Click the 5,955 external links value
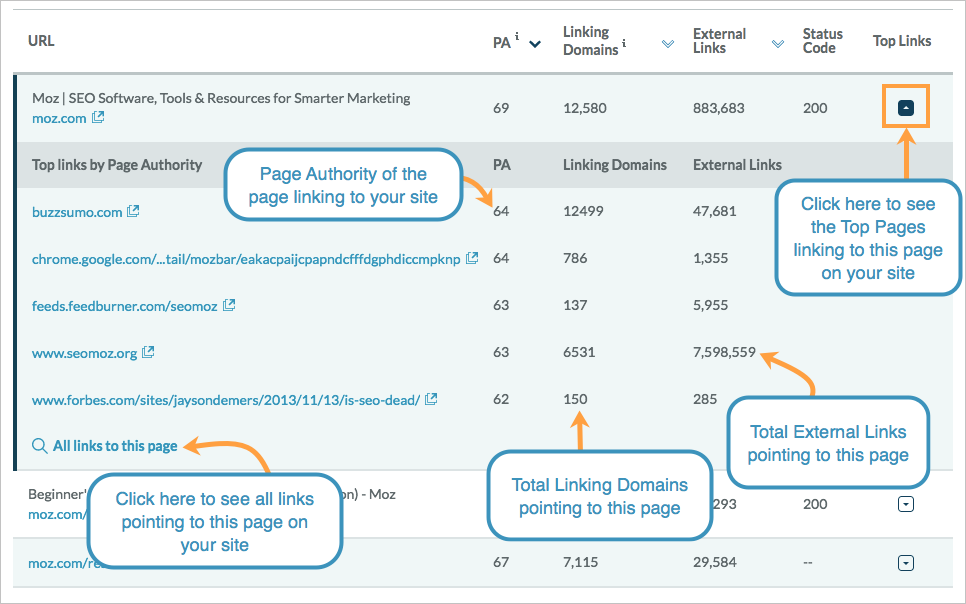This screenshot has width=966, height=604. 710,304
